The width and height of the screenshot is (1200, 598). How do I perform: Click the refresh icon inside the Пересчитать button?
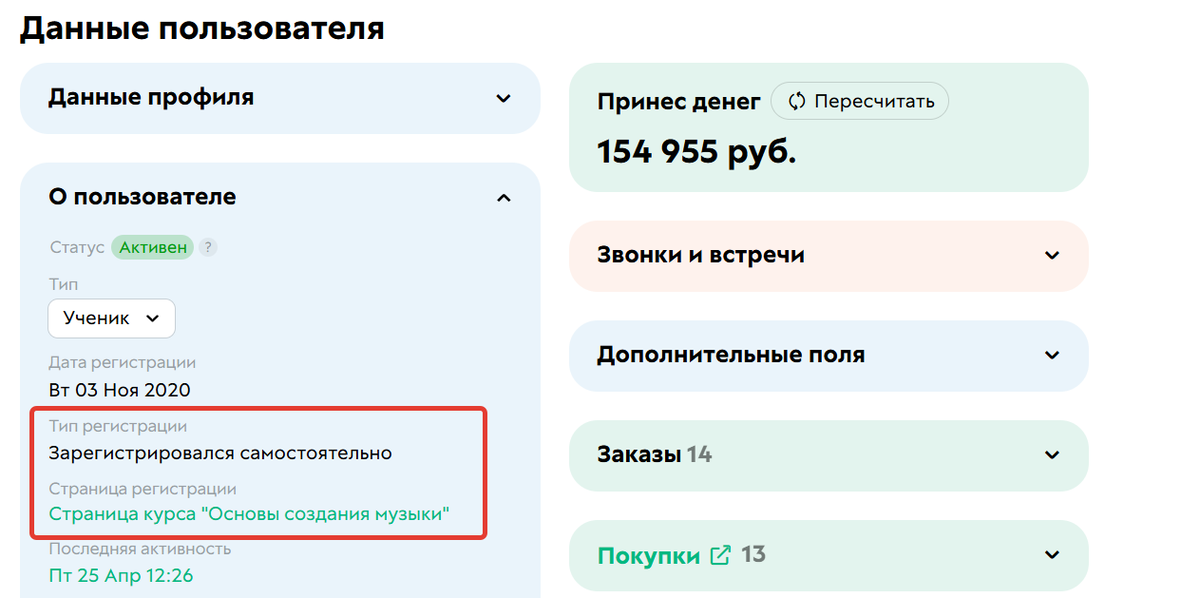797,100
